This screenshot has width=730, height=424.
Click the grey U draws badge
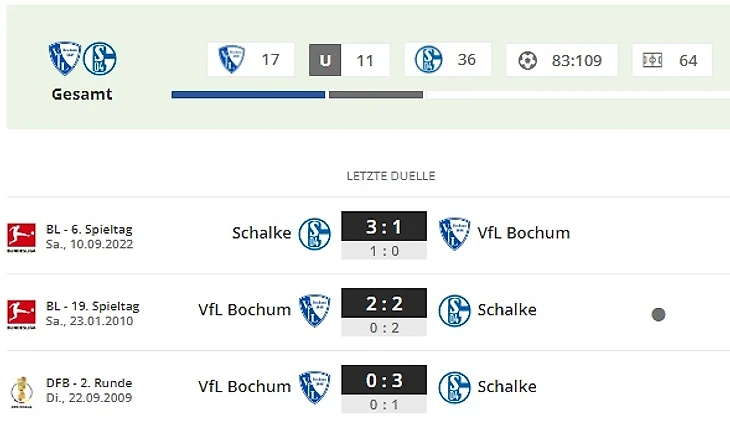pyautogui.click(x=324, y=60)
